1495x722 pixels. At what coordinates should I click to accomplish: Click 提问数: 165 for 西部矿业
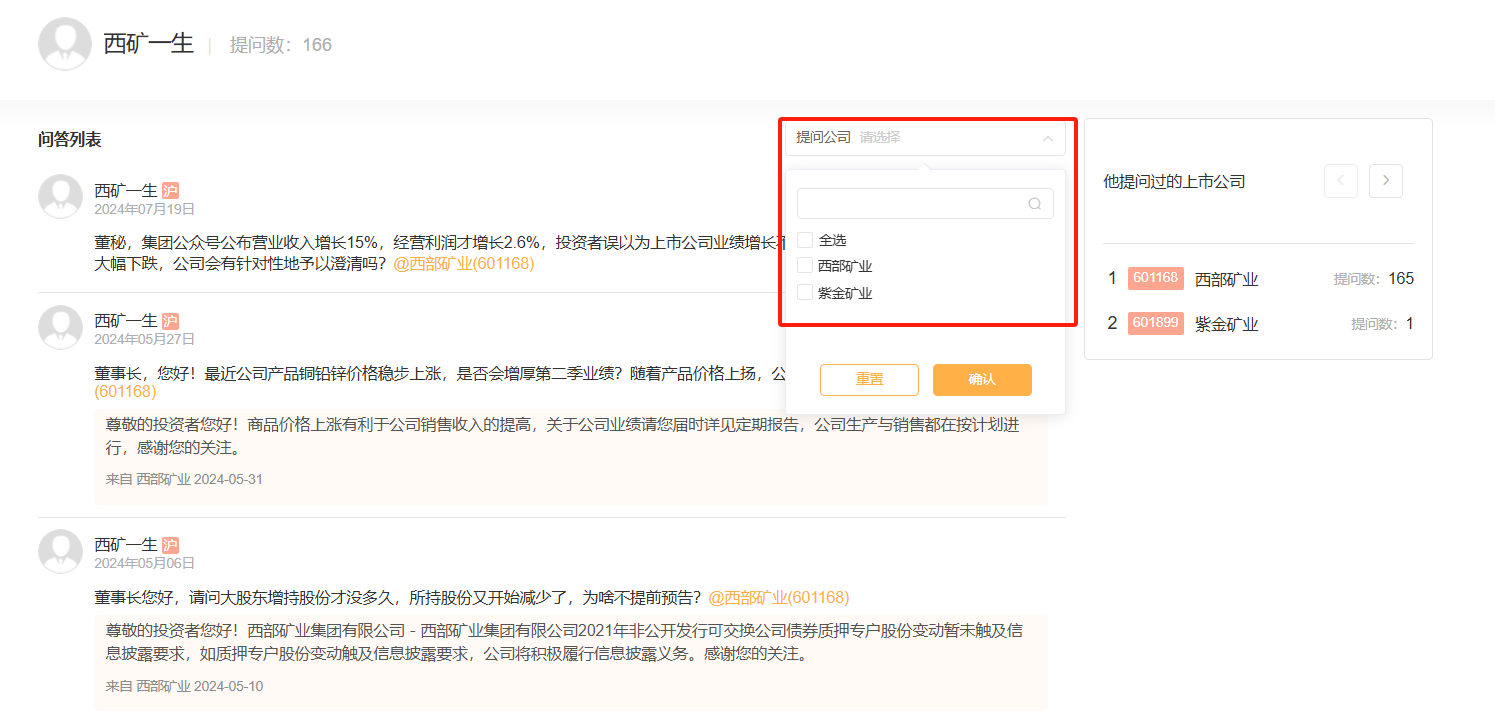(x=1373, y=279)
